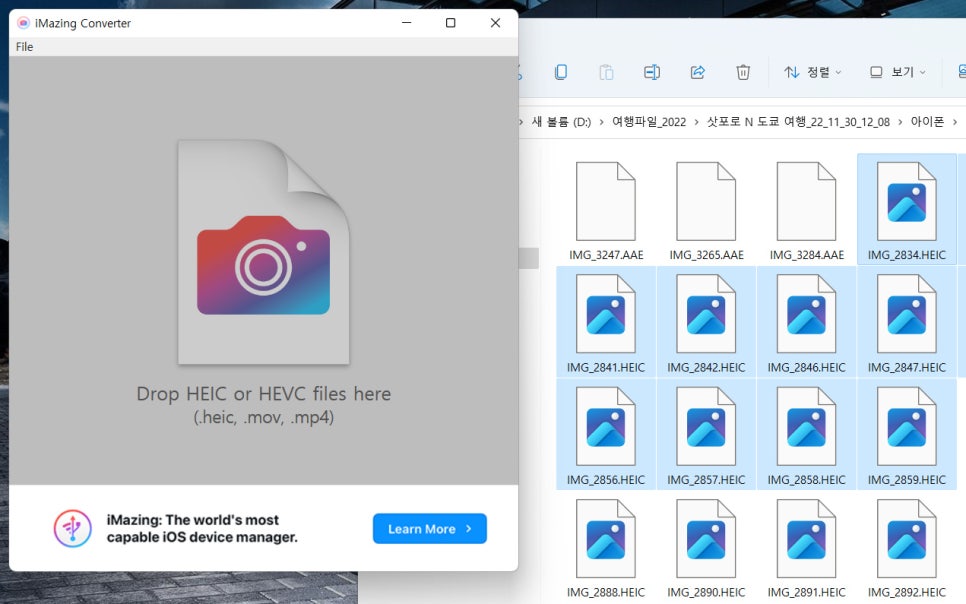Click the share icon in Explorer toolbar
This screenshot has width=966, height=604.
(697, 72)
